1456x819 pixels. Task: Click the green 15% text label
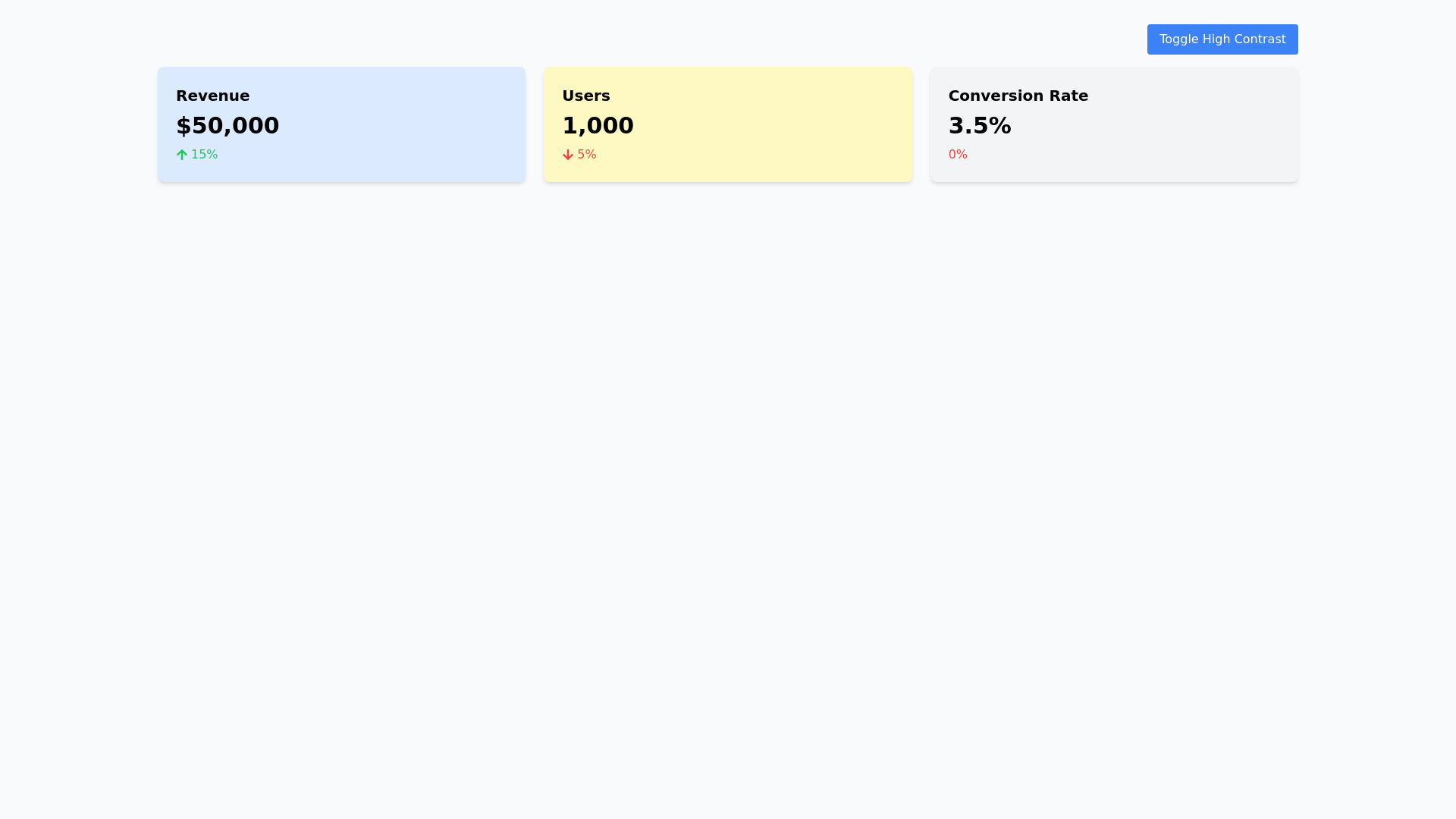pos(204,154)
